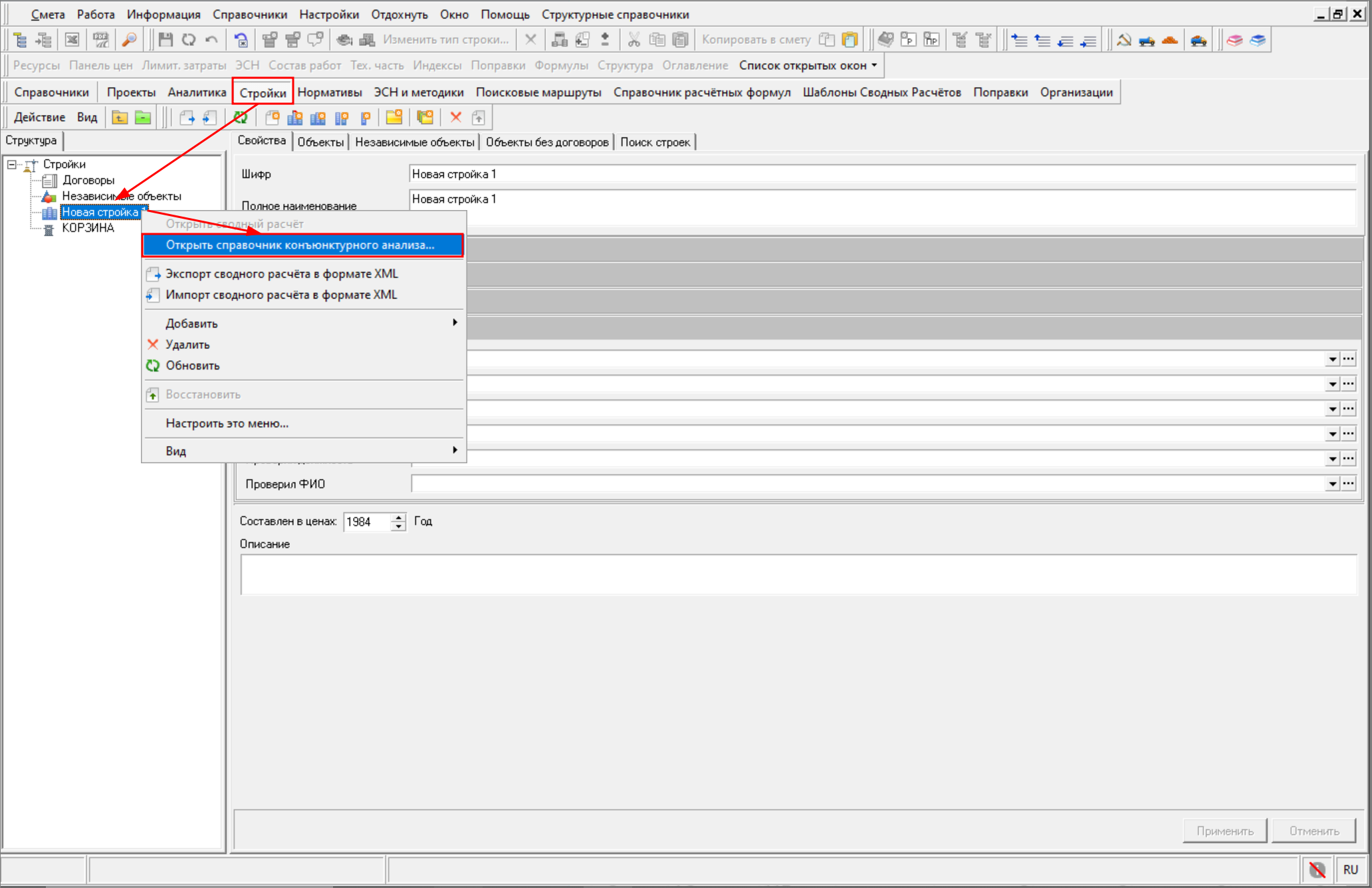Increase the year with spinner up arrow
Image resolution: width=1372 pixels, height=888 pixels.
pos(398,517)
